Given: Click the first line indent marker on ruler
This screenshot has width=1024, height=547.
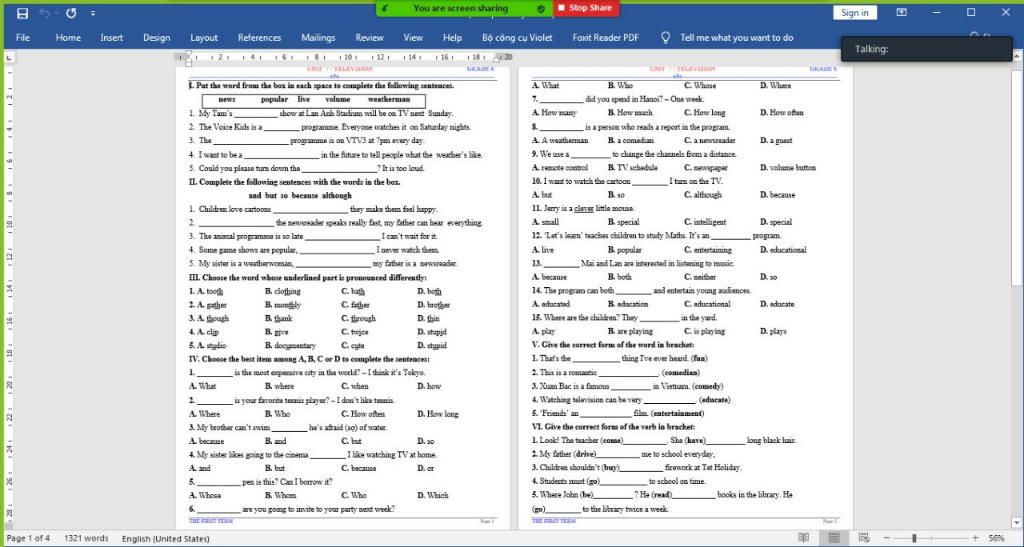Looking at the screenshot, I should (x=189, y=54).
